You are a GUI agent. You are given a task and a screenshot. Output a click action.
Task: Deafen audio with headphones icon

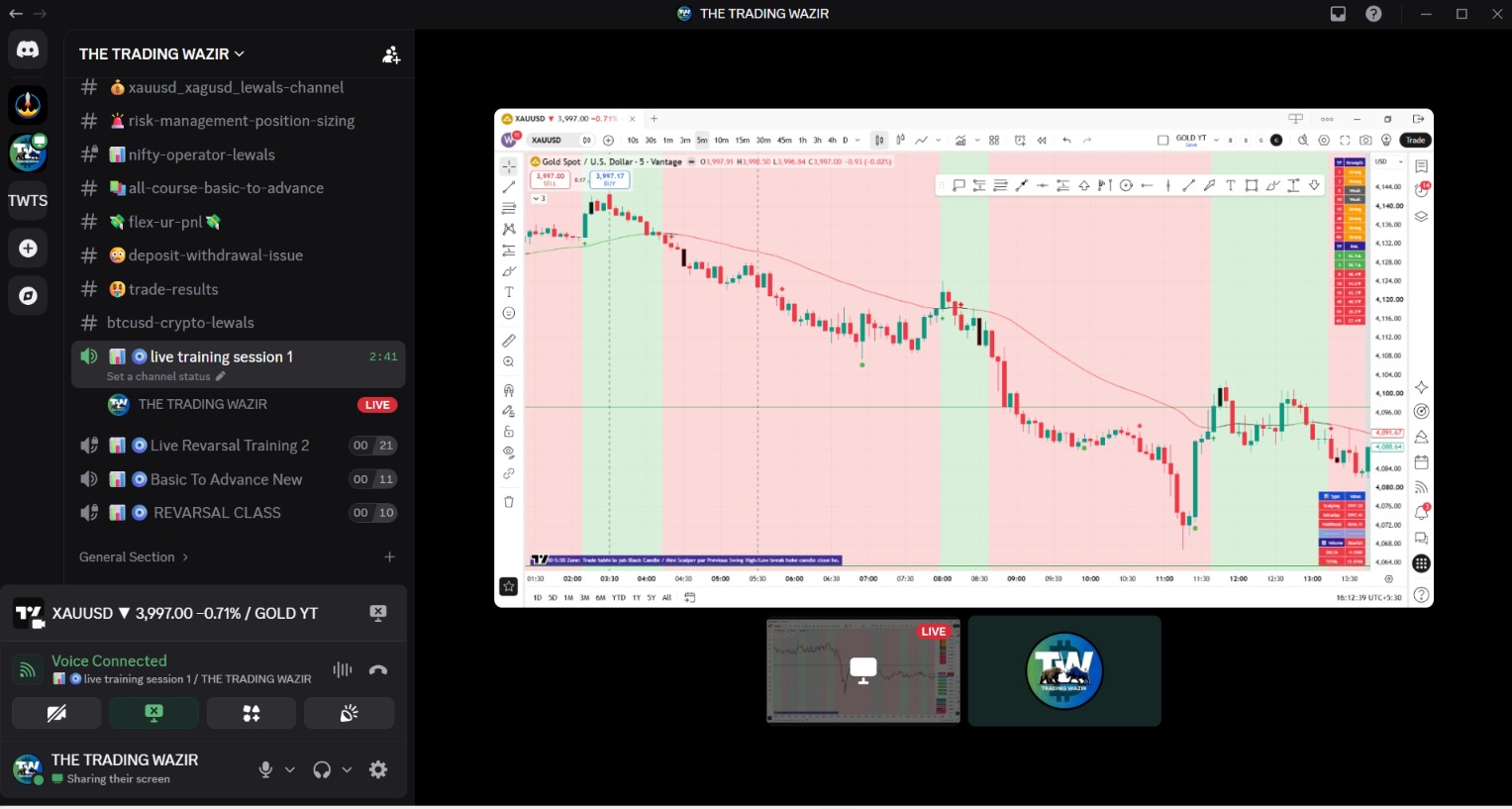(322, 769)
